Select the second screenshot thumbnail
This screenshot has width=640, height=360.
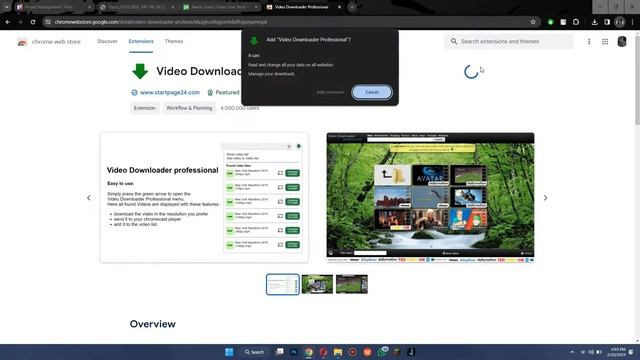click(317, 284)
